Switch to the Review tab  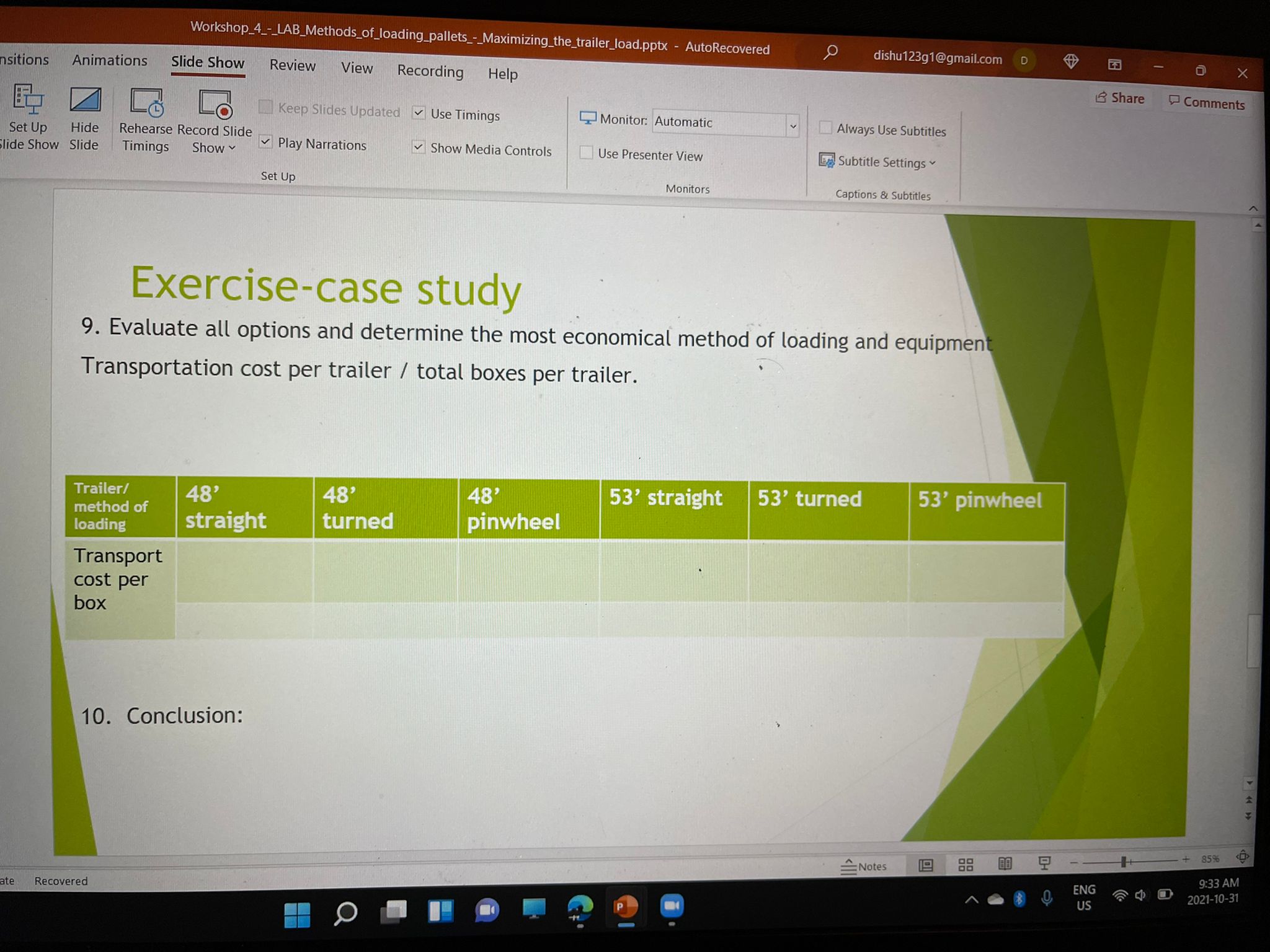(292, 66)
